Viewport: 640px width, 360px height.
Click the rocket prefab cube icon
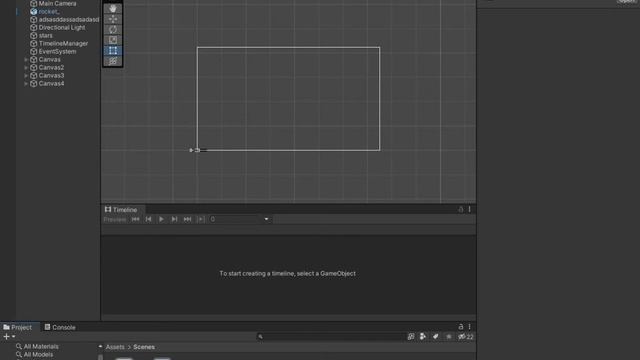(x=33, y=12)
